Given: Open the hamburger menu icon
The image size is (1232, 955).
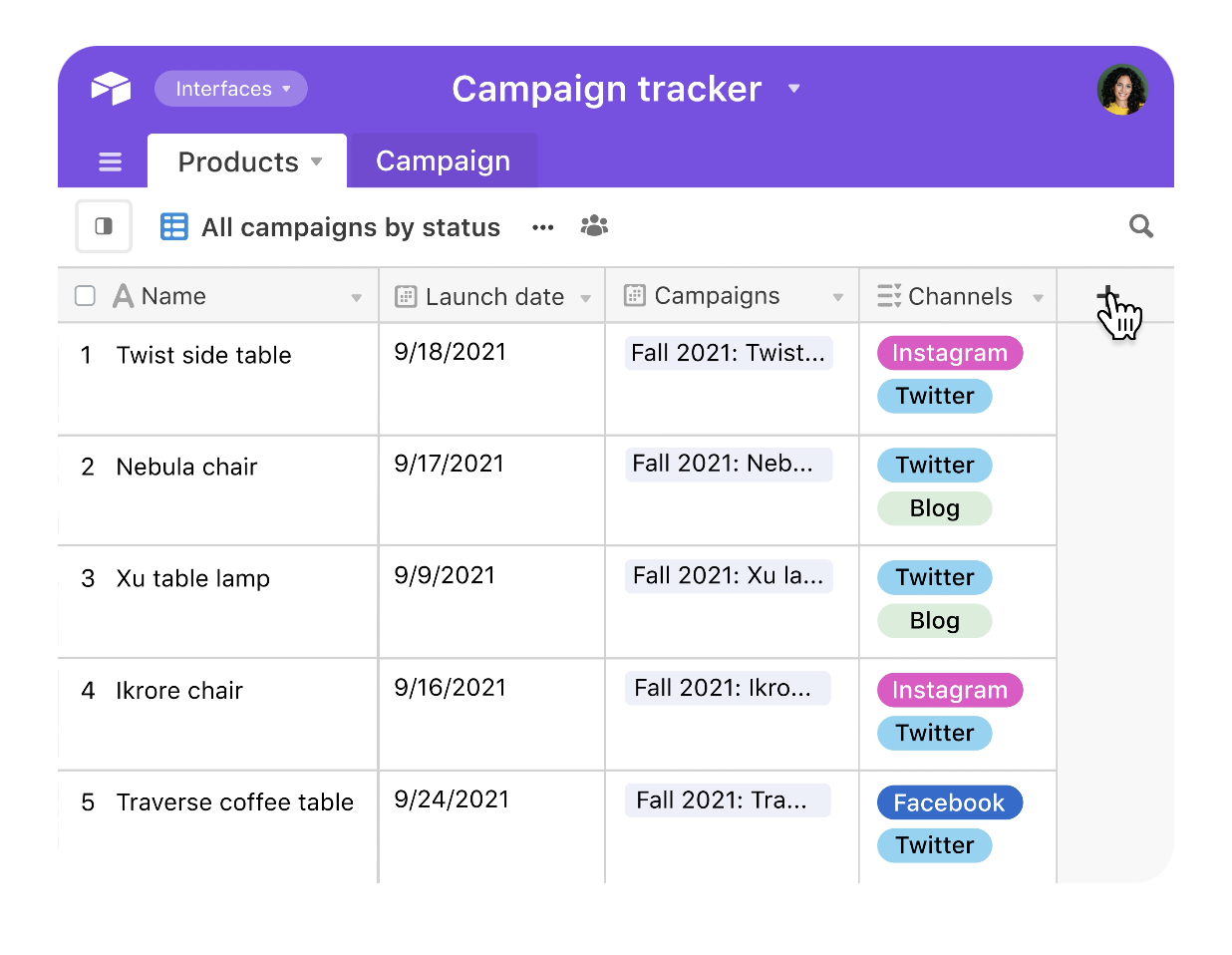Looking at the screenshot, I should click(111, 161).
